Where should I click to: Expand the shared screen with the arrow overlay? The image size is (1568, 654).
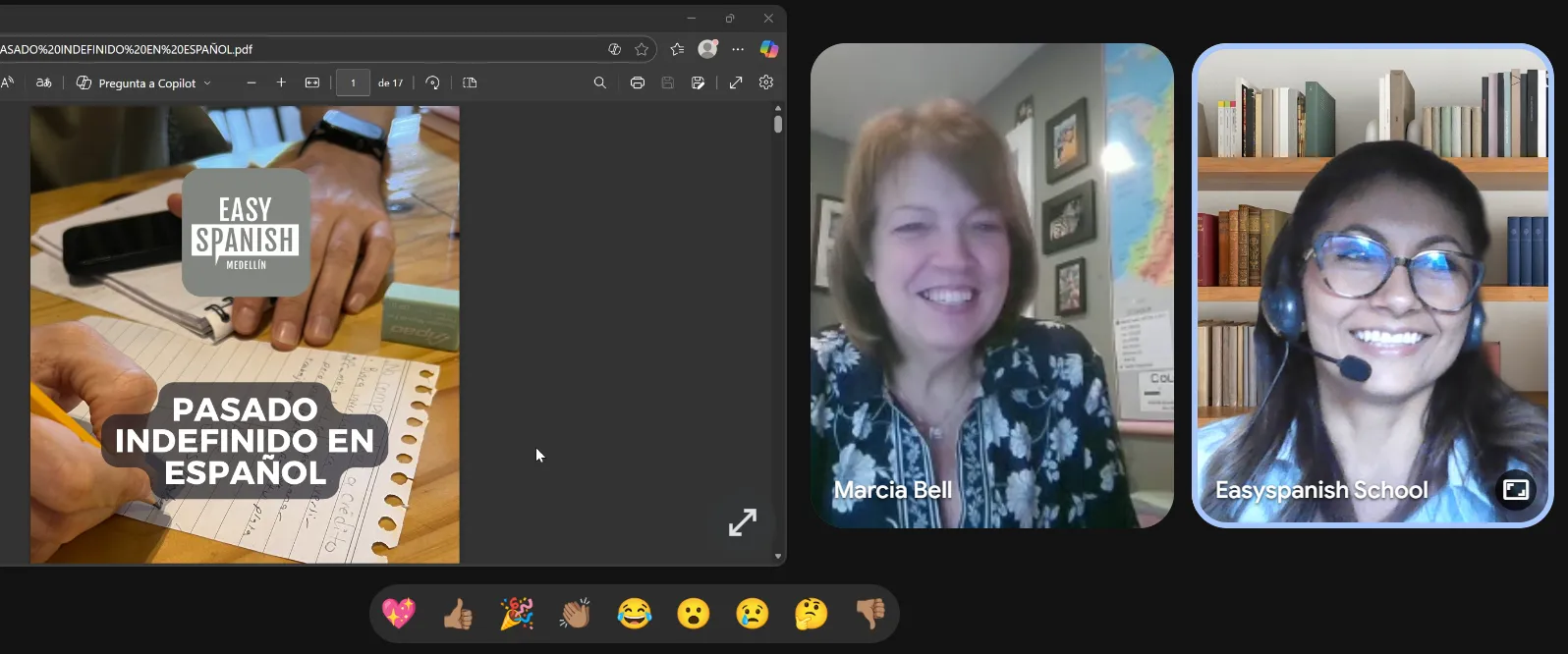point(743,522)
